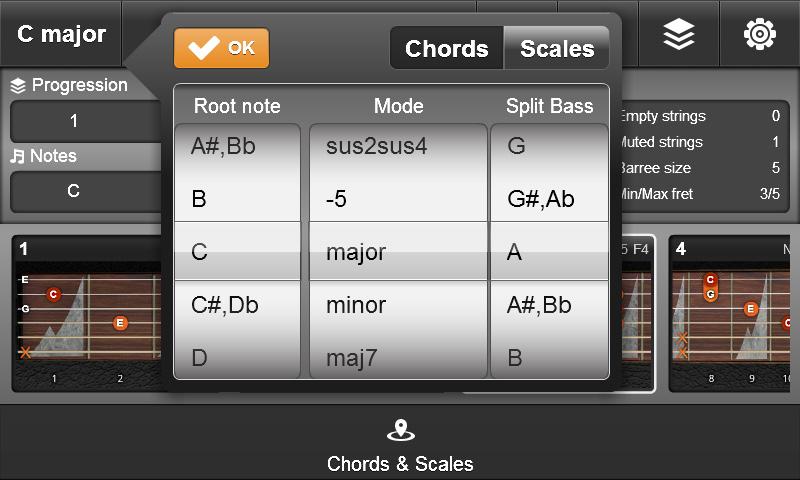Click the Progression layers icon

tap(18, 86)
